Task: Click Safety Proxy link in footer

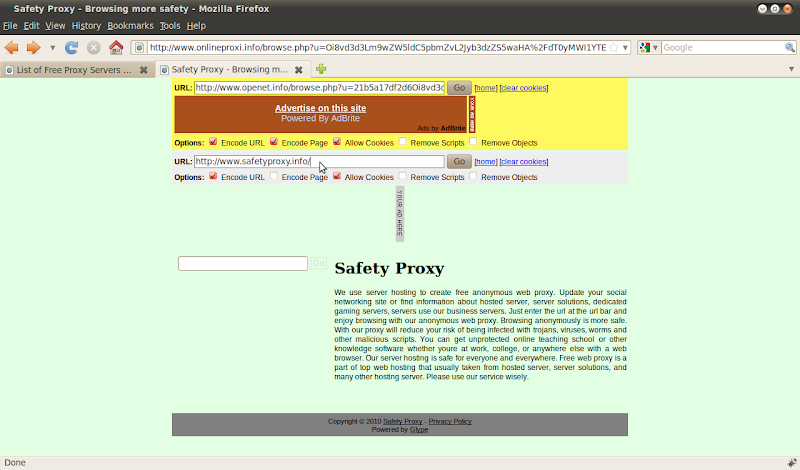Action: [403, 422]
